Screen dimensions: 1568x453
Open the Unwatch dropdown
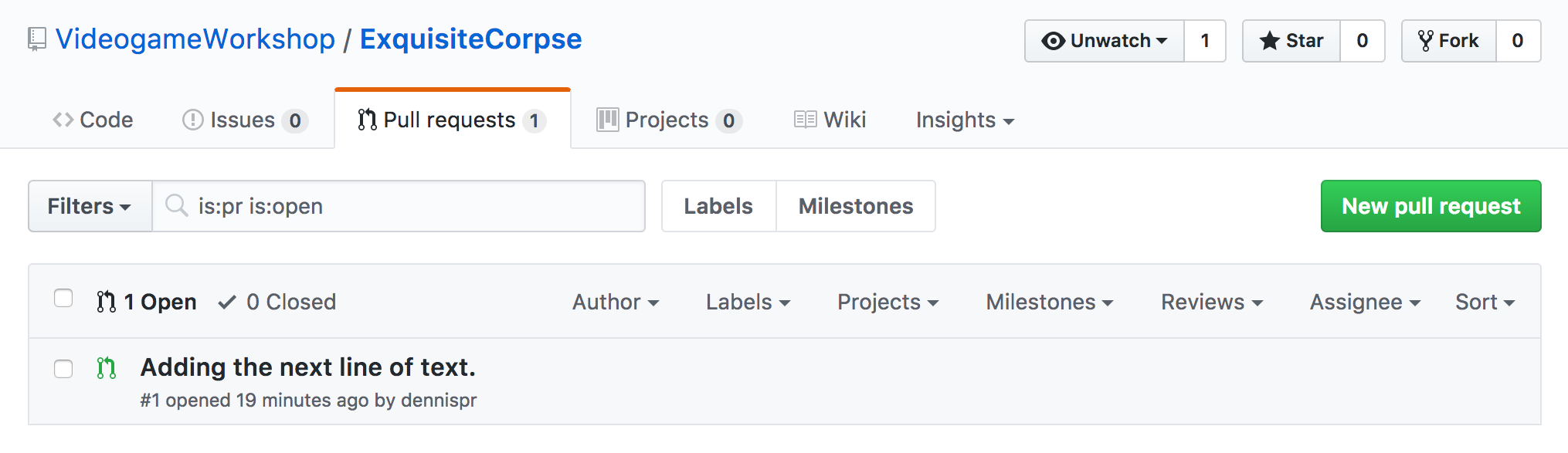pyautogui.click(x=1105, y=41)
